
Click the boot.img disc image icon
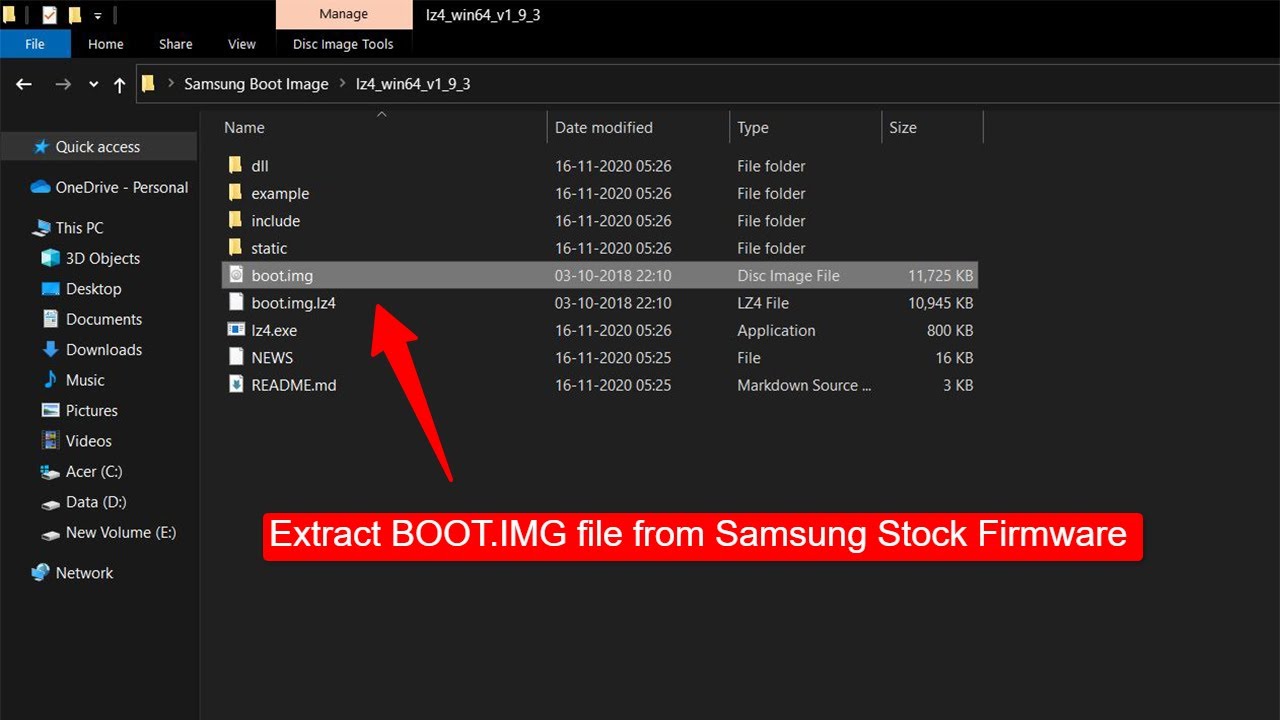pyautogui.click(x=236, y=275)
